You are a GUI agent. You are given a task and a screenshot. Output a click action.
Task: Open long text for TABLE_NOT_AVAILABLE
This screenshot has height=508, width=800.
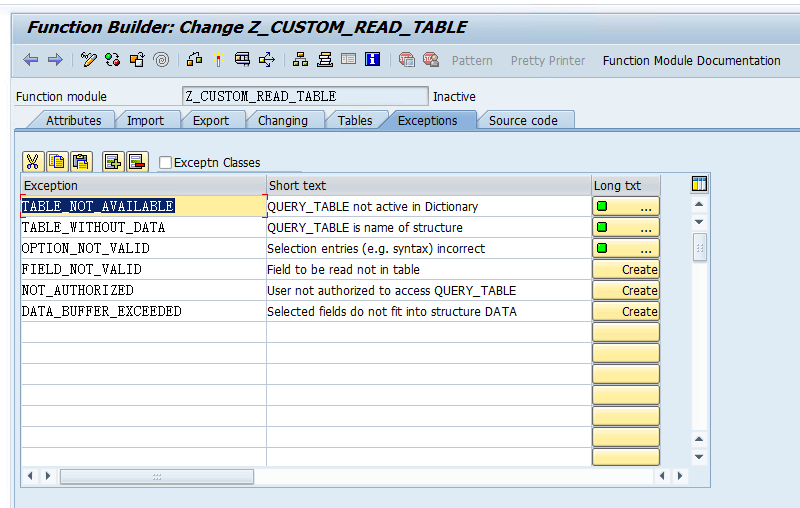point(626,207)
